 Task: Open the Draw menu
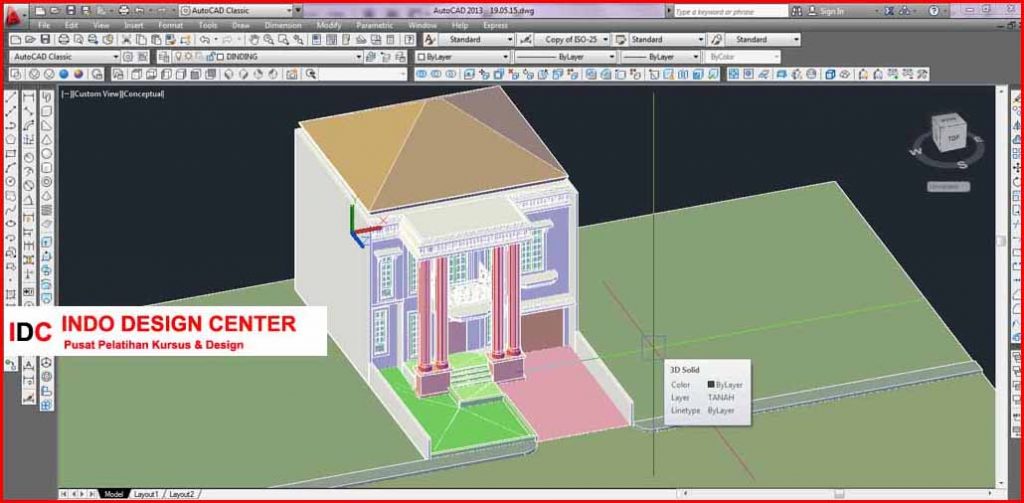[x=241, y=25]
